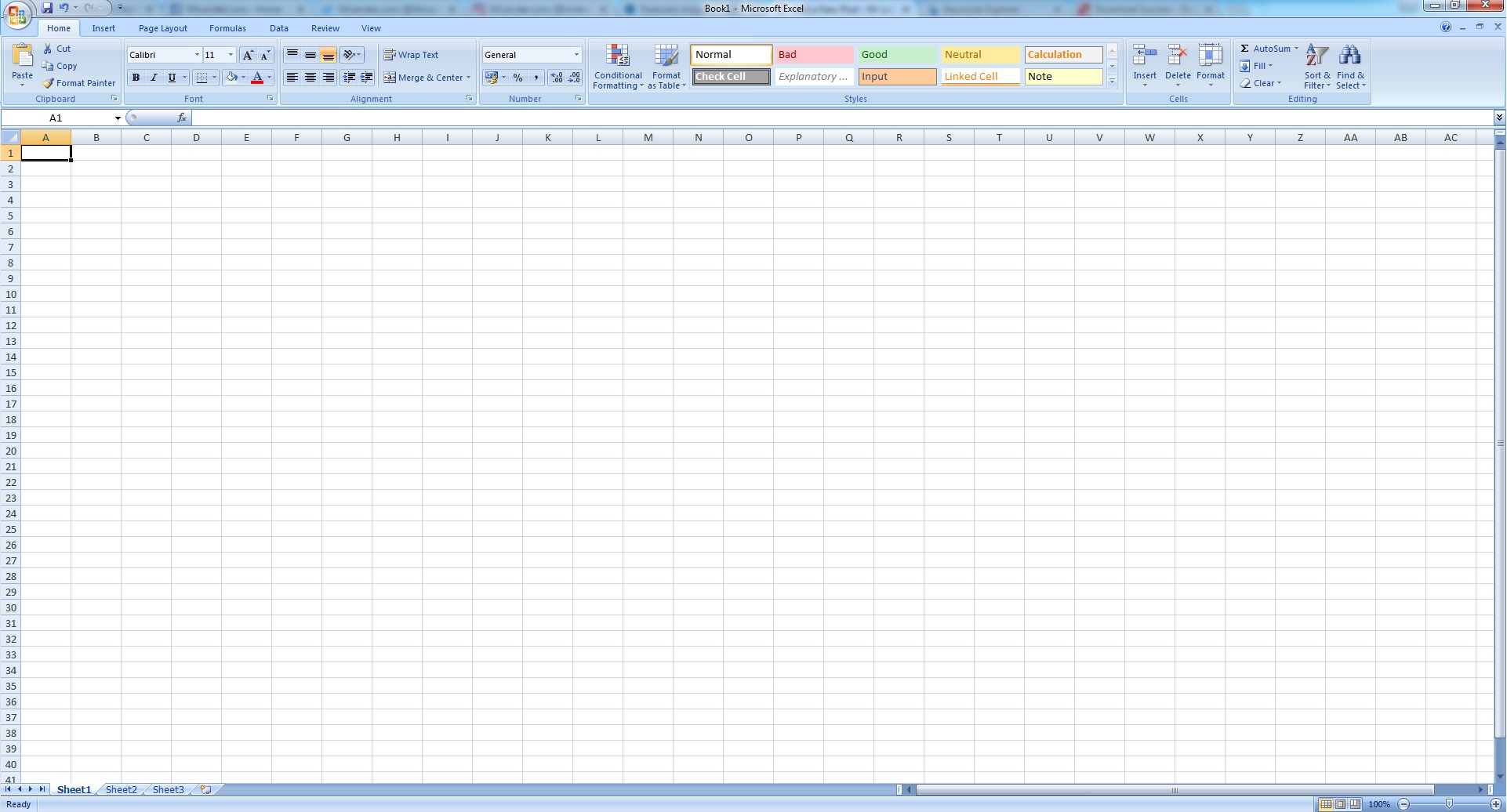
Task: Enable Page Layout view in status bar
Action: click(1341, 804)
